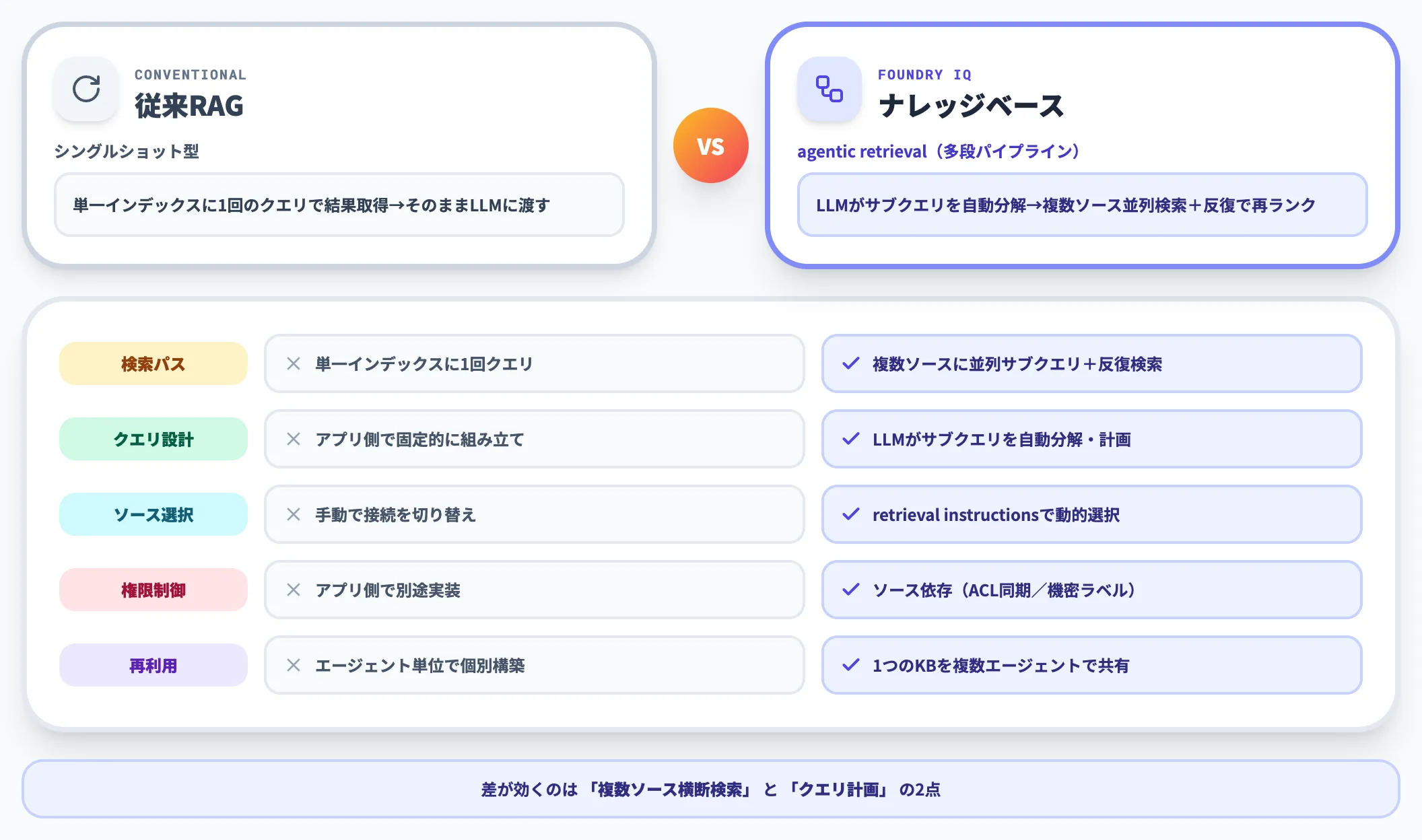Click the シングルショット型 description box

[x=128, y=152]
